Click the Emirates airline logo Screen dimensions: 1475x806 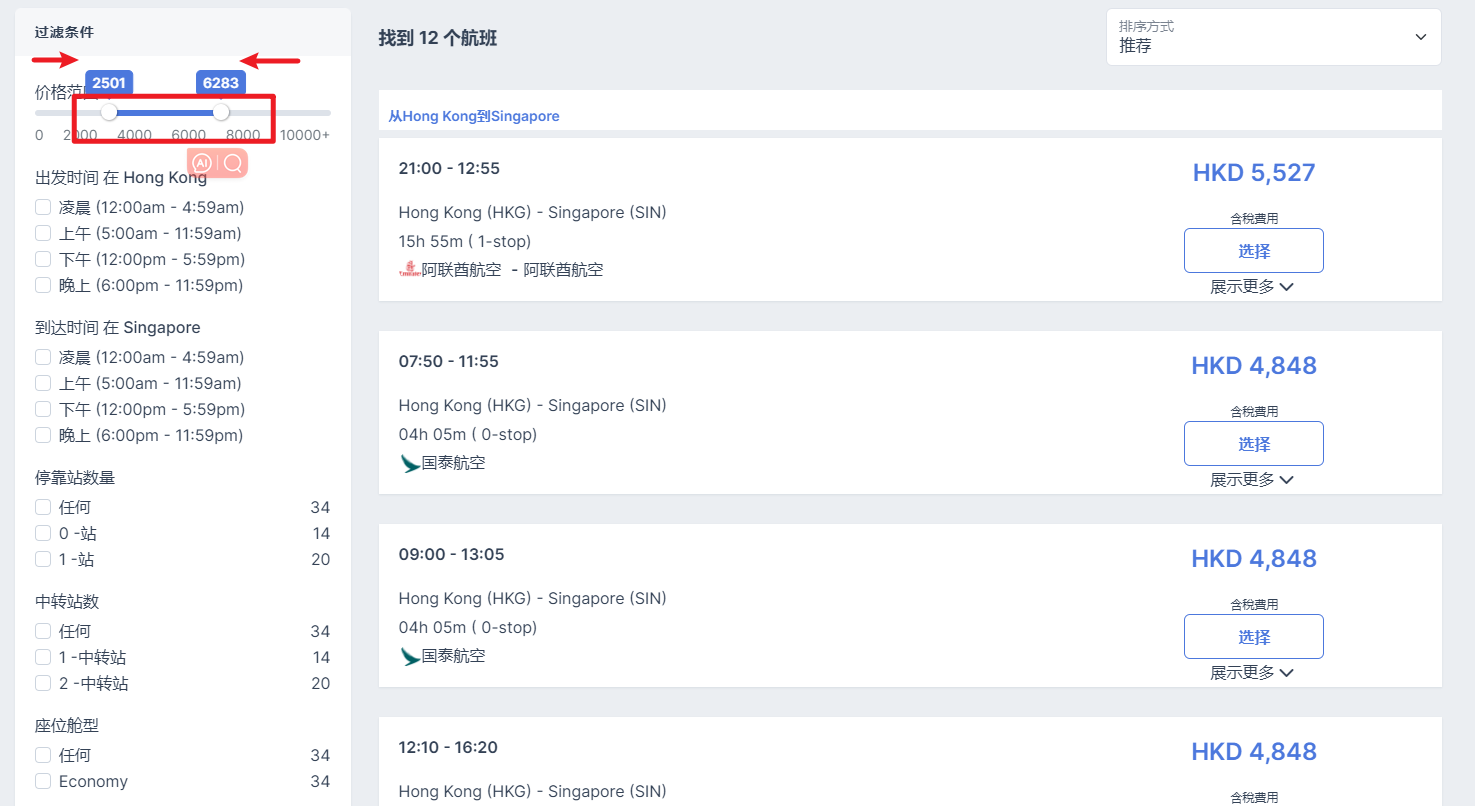click(x=410, y=269)
